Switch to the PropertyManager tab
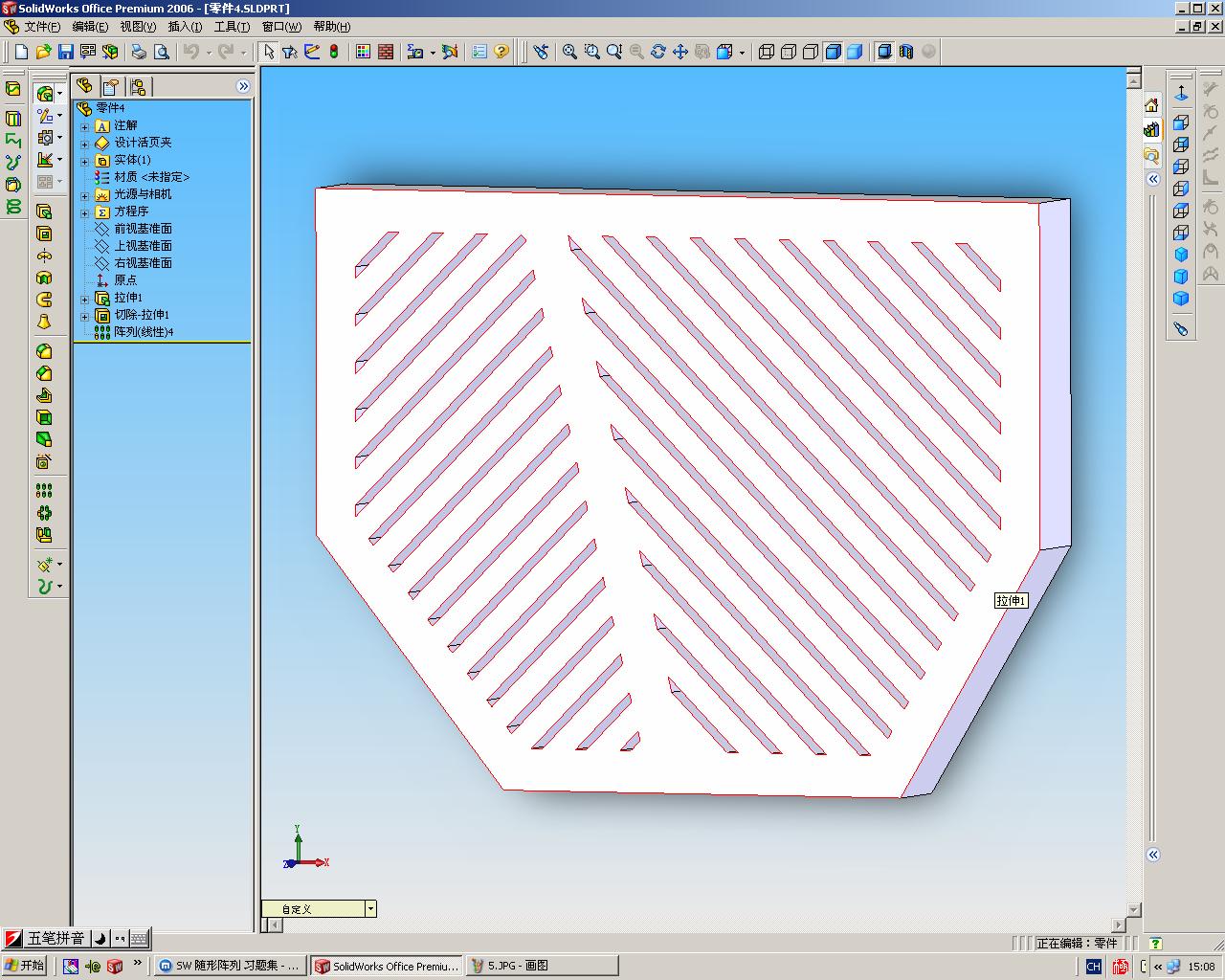This screenshot has width=1225, height=980. pos(111,86)
